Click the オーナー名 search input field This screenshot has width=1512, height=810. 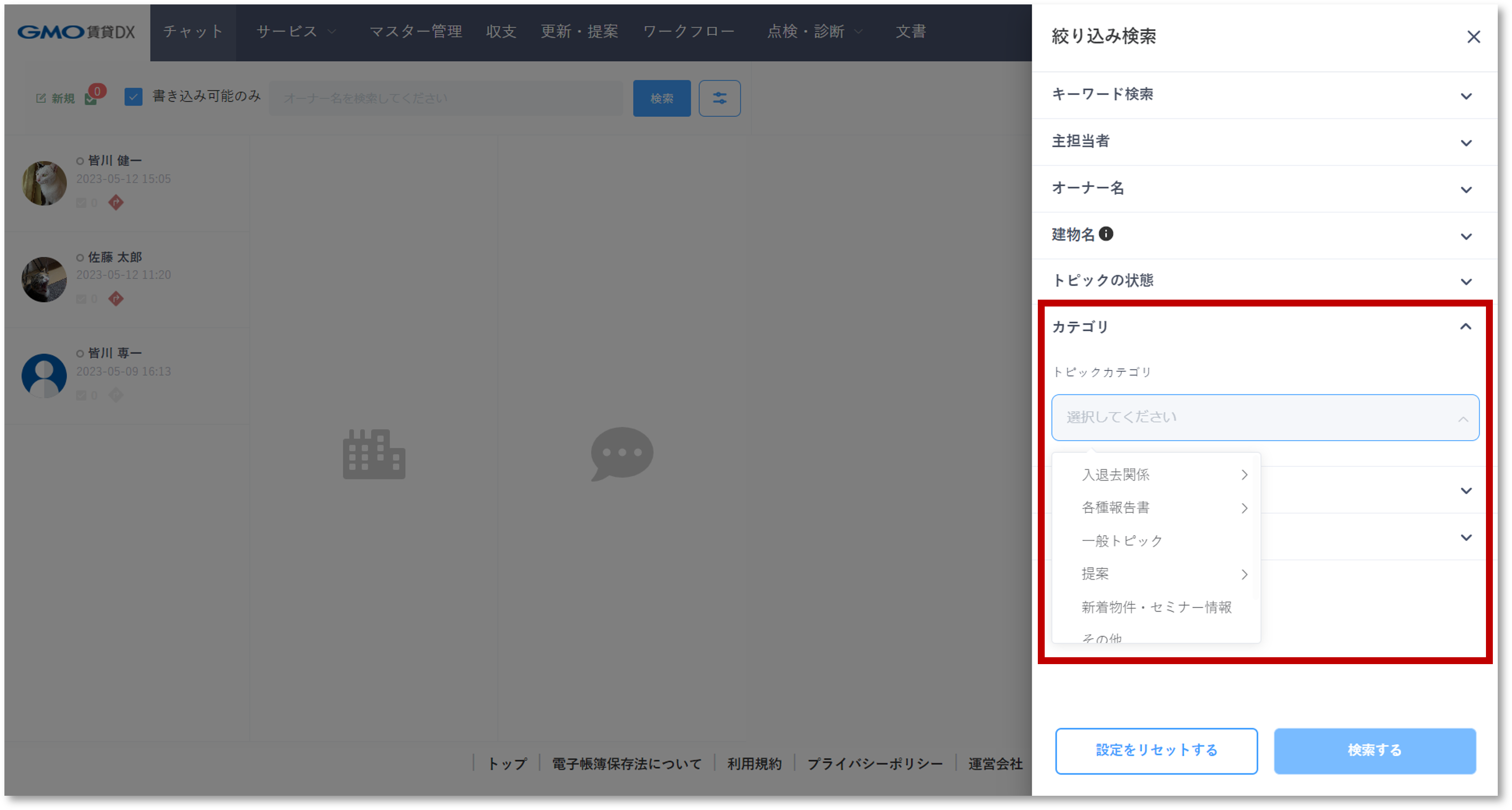point(446,98)
